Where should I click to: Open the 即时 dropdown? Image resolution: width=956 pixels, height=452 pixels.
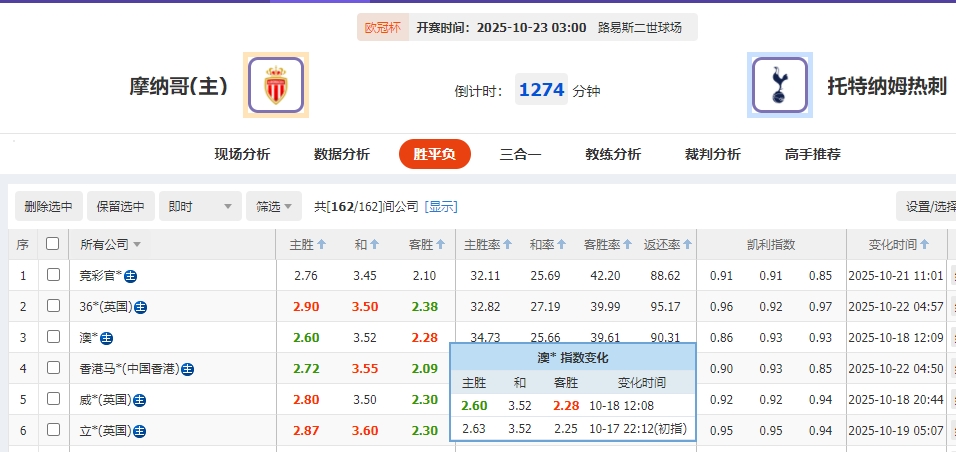point(203,207)
